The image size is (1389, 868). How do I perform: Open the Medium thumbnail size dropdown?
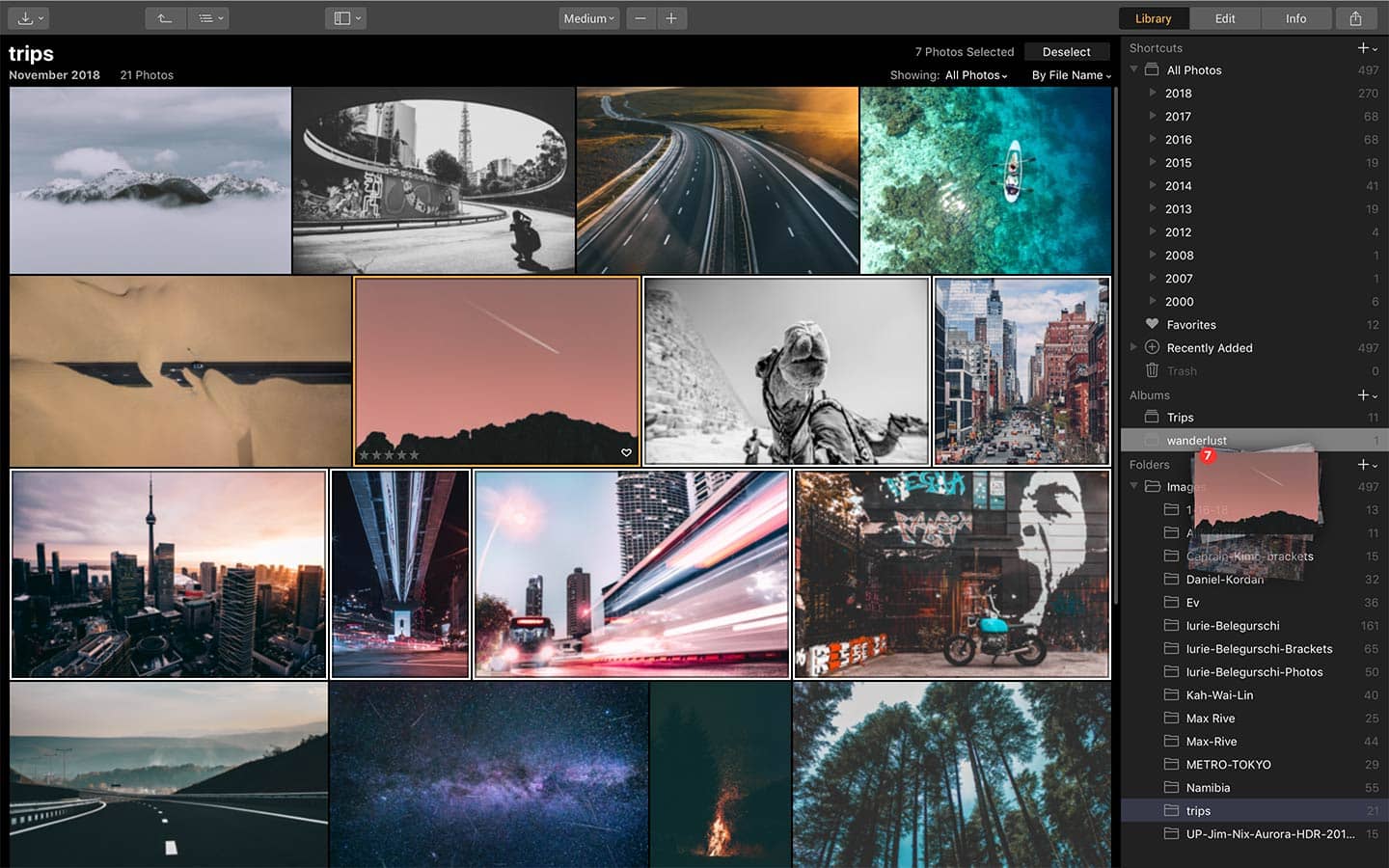click(x=588, y=18)
